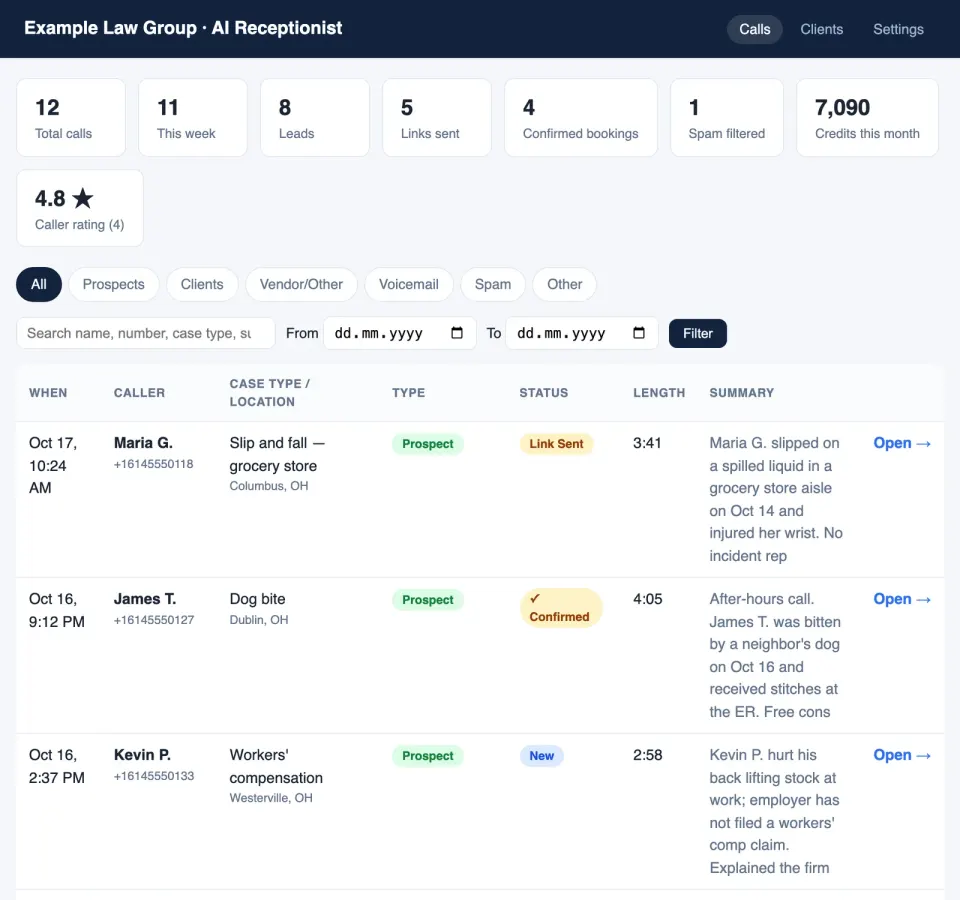Switch to the Calls tab

[754, 29]
